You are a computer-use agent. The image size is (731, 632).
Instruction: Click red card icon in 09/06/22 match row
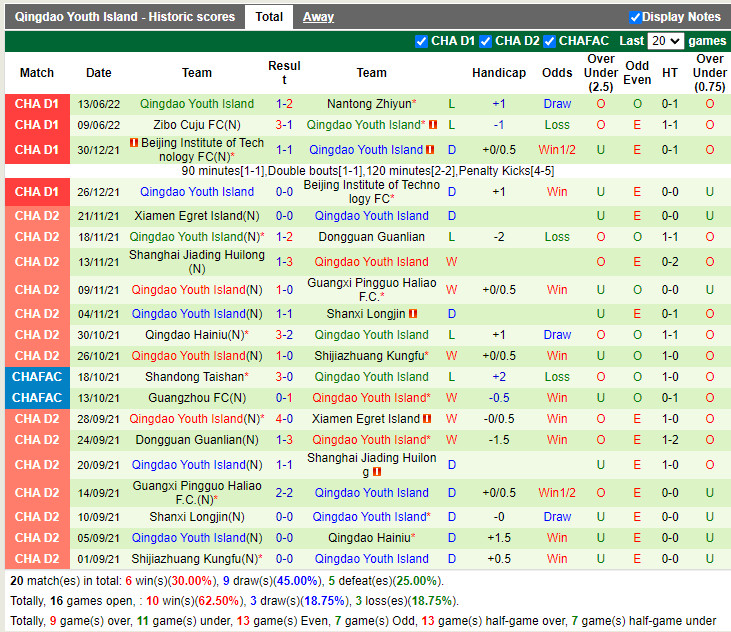[x=433, y=125]
